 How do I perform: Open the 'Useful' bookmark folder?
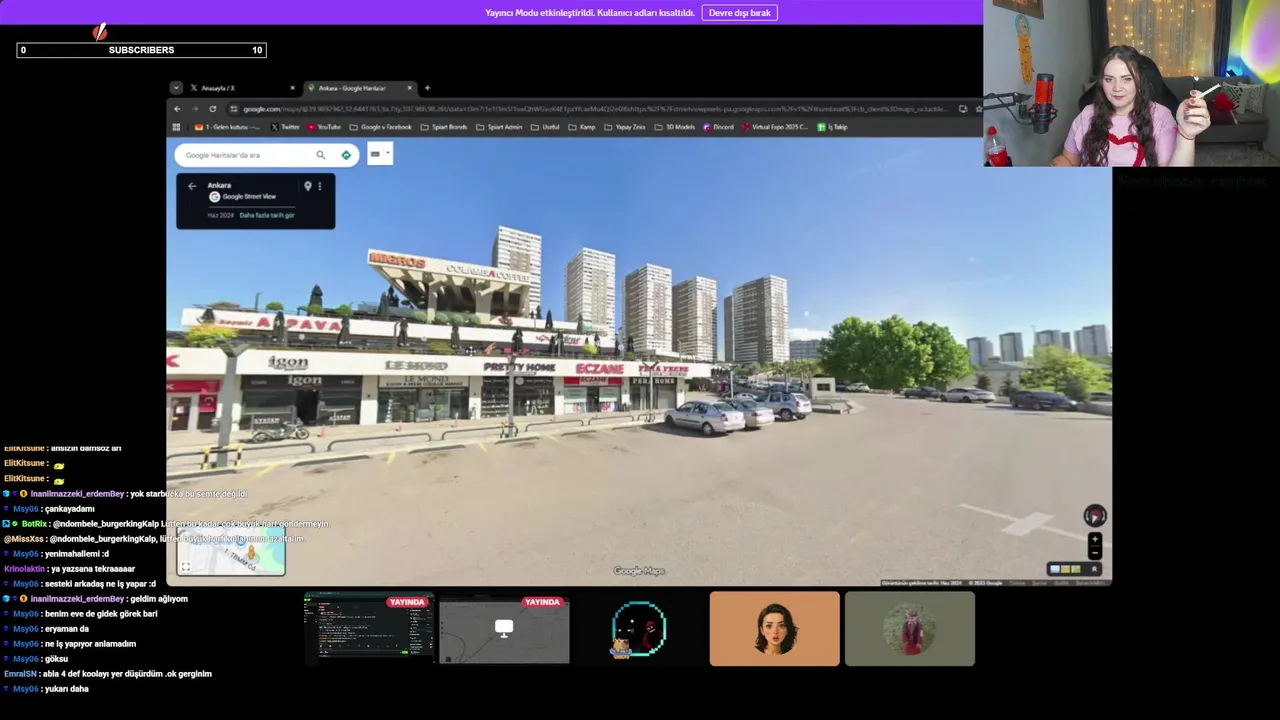point(545,127)
